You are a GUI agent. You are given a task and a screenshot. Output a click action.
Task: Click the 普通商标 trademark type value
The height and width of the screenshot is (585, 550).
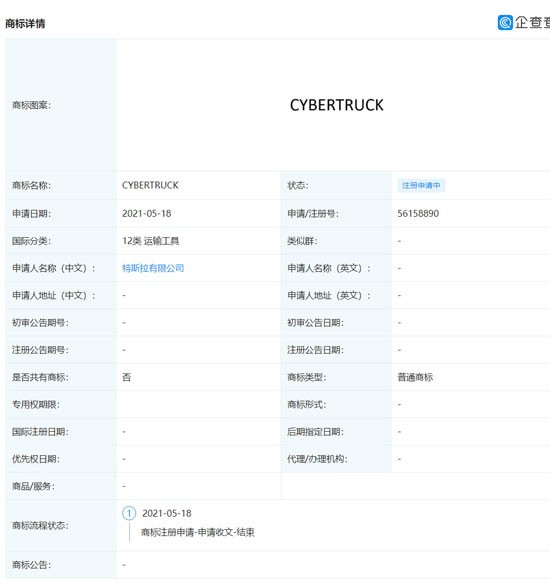(x=415, y=377)
